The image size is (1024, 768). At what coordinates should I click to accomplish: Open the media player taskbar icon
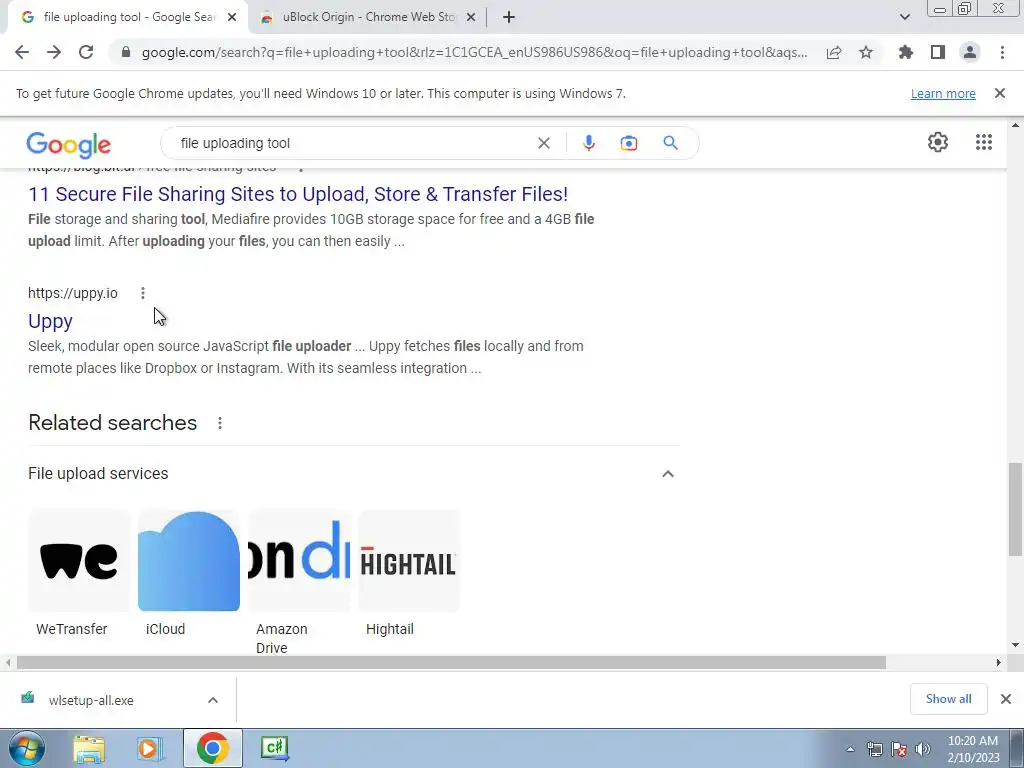point(150,748)
